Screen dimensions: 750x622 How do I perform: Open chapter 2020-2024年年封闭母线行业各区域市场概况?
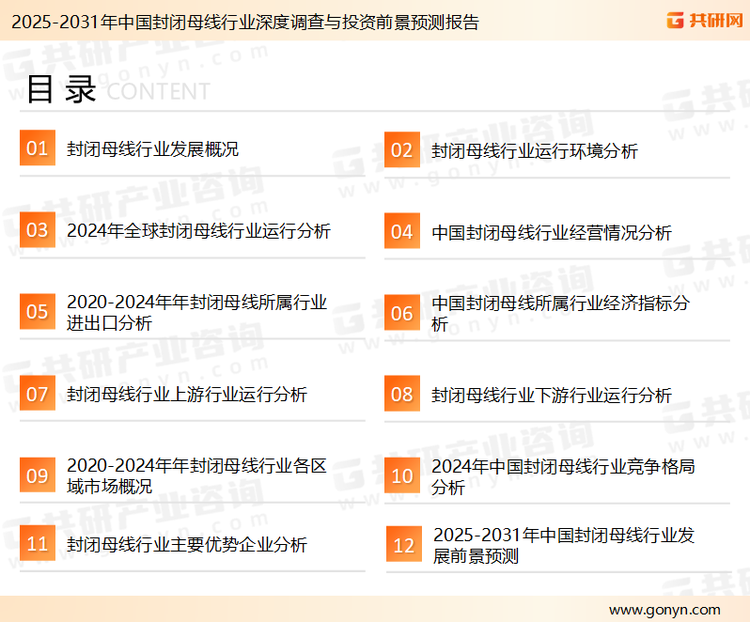[x=197, y=476]
